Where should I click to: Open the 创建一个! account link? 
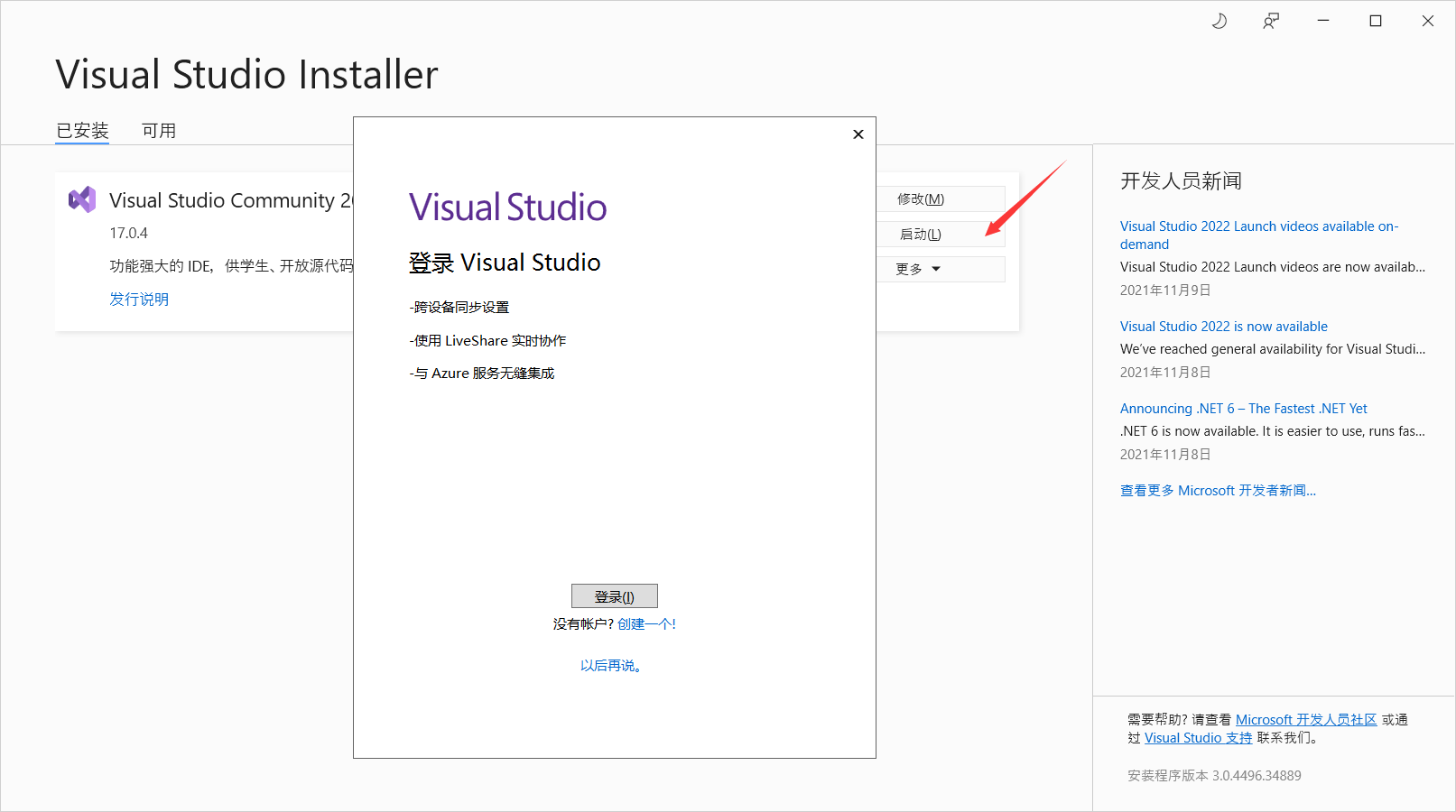point(646,624)
